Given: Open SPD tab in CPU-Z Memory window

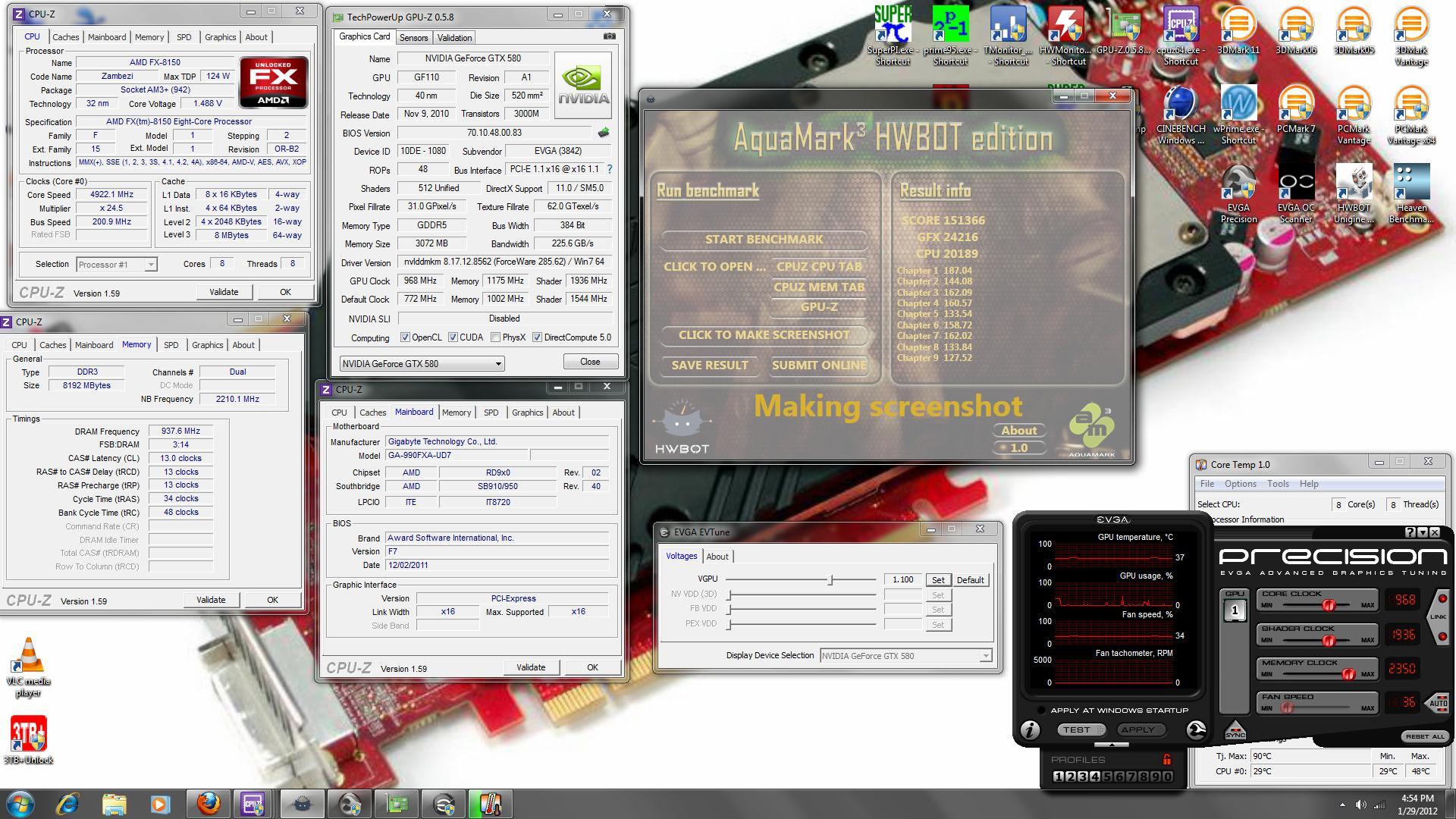Looking at the screenshot, I should pyautogui.click(x=171, y=345).
